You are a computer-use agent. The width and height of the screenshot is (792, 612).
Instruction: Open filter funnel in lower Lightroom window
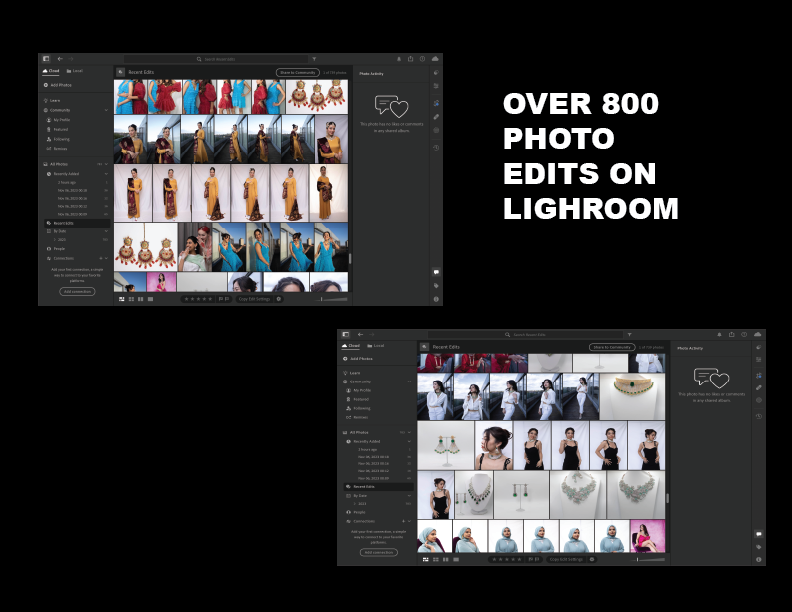629,334
